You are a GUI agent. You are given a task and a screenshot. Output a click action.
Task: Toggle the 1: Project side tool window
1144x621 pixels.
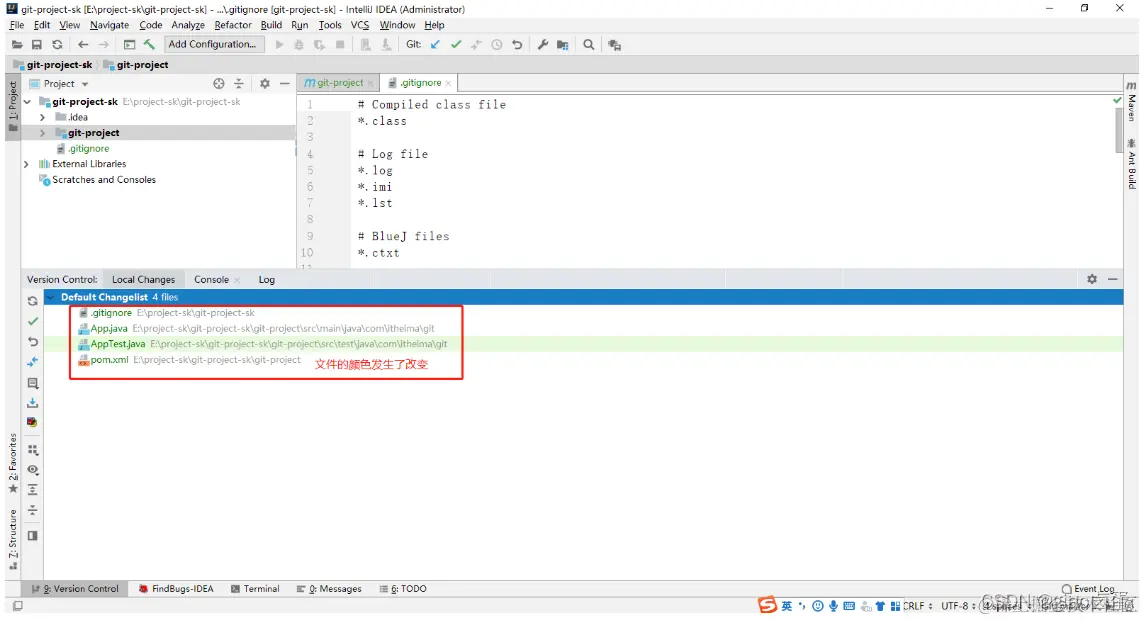coord(12,107)
